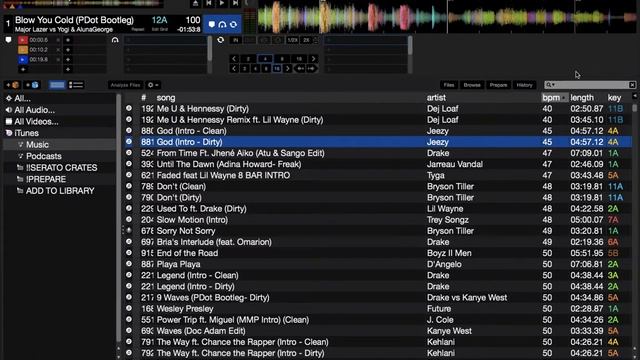This screenshot has width=640, height=360.
Task: Show the headphone-shaped tab in blue panel
Action: (222, 24)
